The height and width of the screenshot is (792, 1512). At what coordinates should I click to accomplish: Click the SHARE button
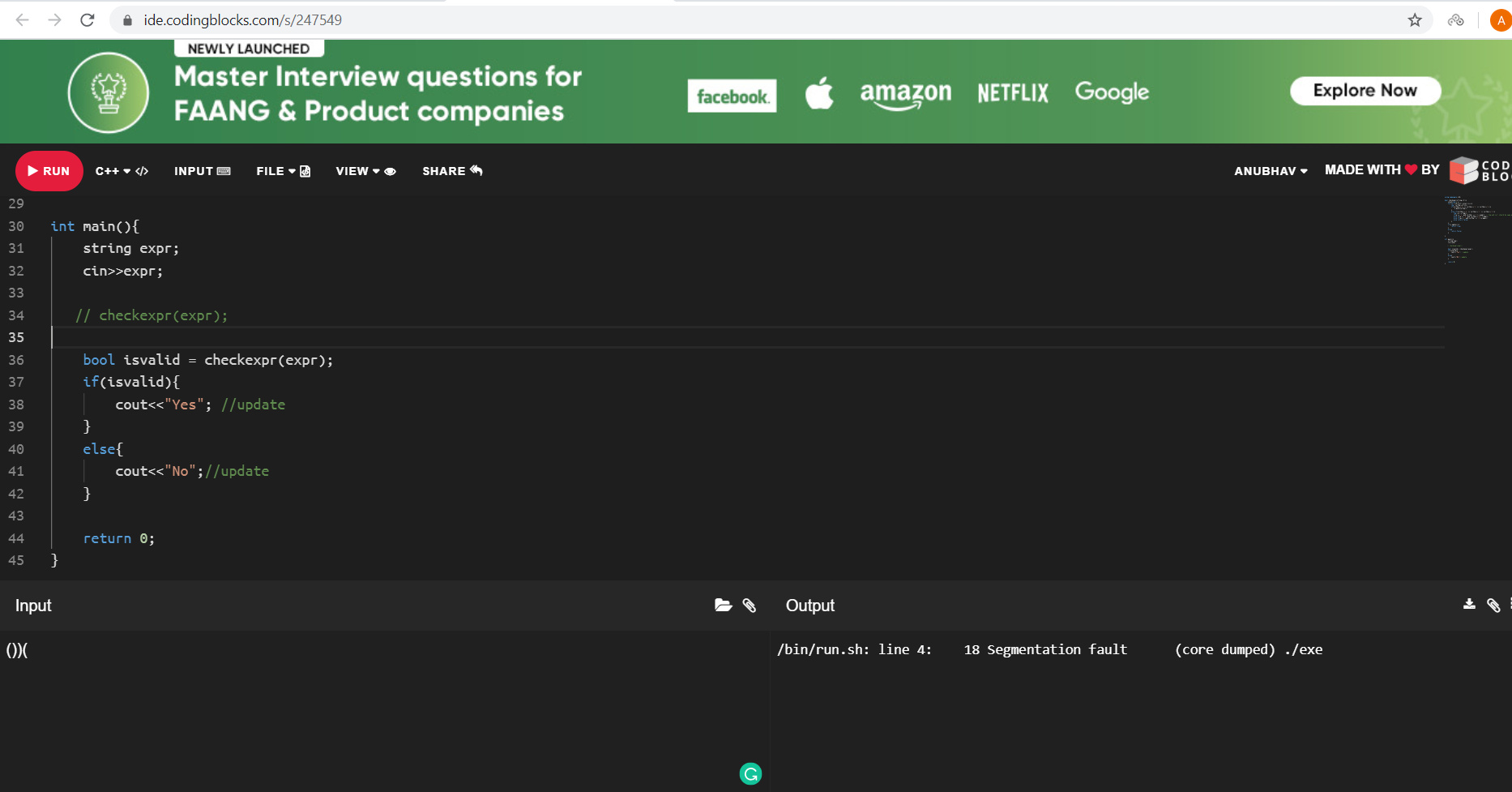point(452,171)
